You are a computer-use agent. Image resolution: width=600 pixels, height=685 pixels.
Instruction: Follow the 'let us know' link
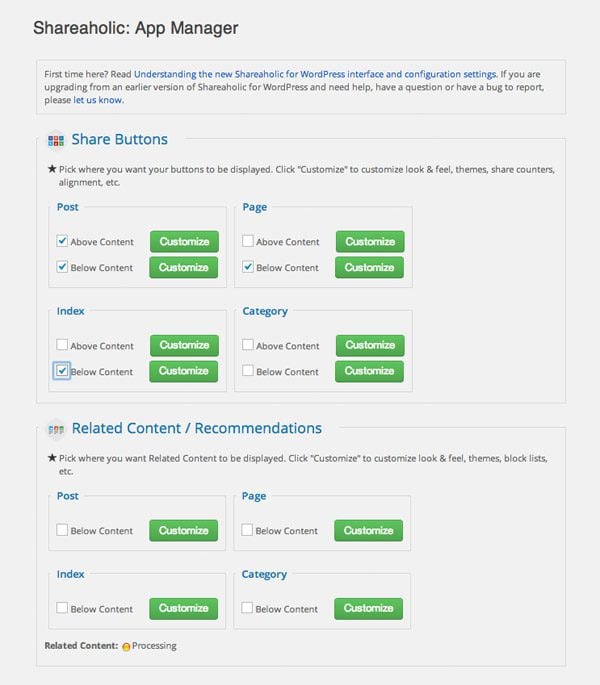click(x=98, y=100)
